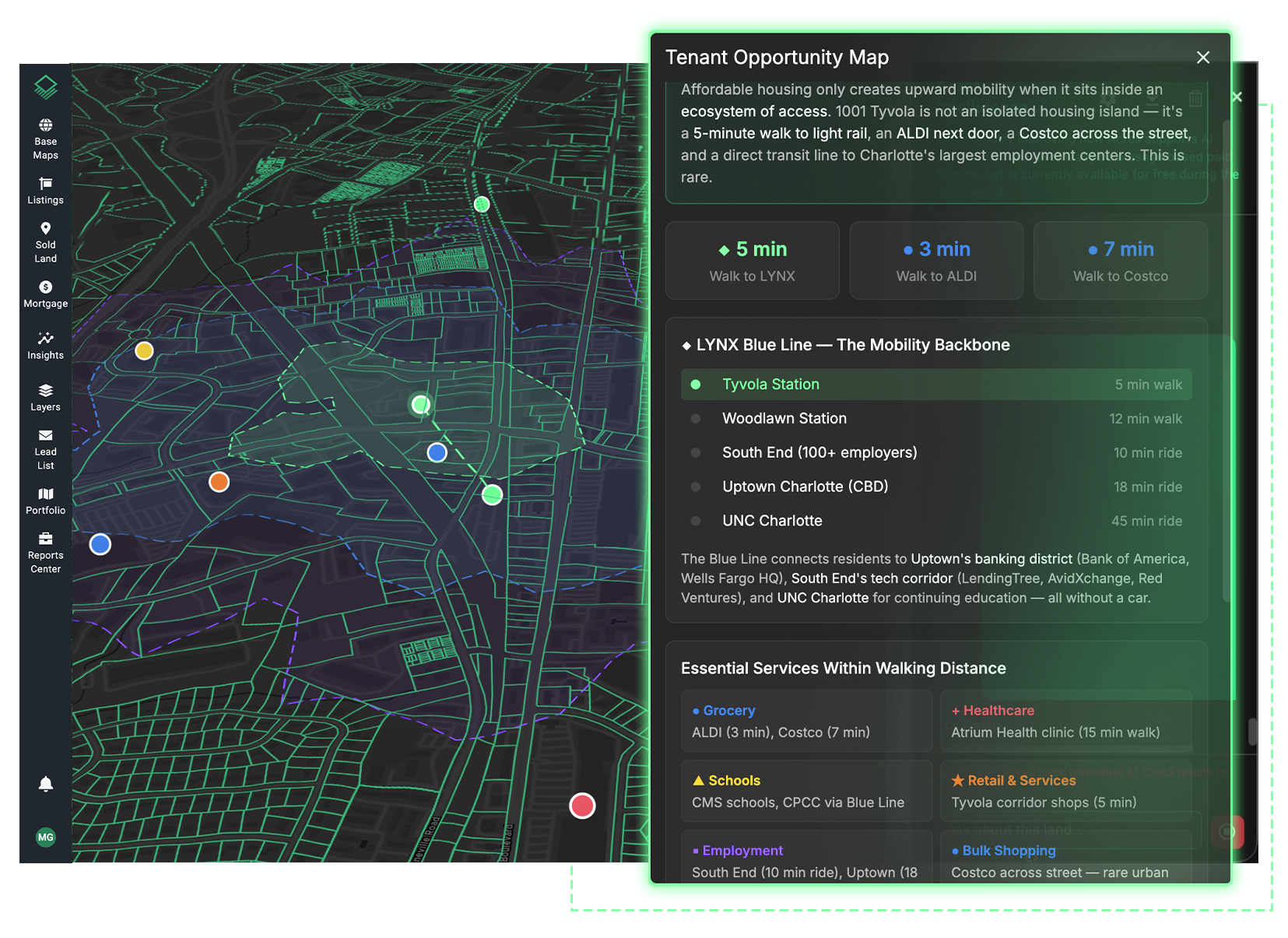The width and height of the screenshot is (1288, 938).
Task: Click the Employment services card
Action: pyautogui.click(x=807, y=856)
